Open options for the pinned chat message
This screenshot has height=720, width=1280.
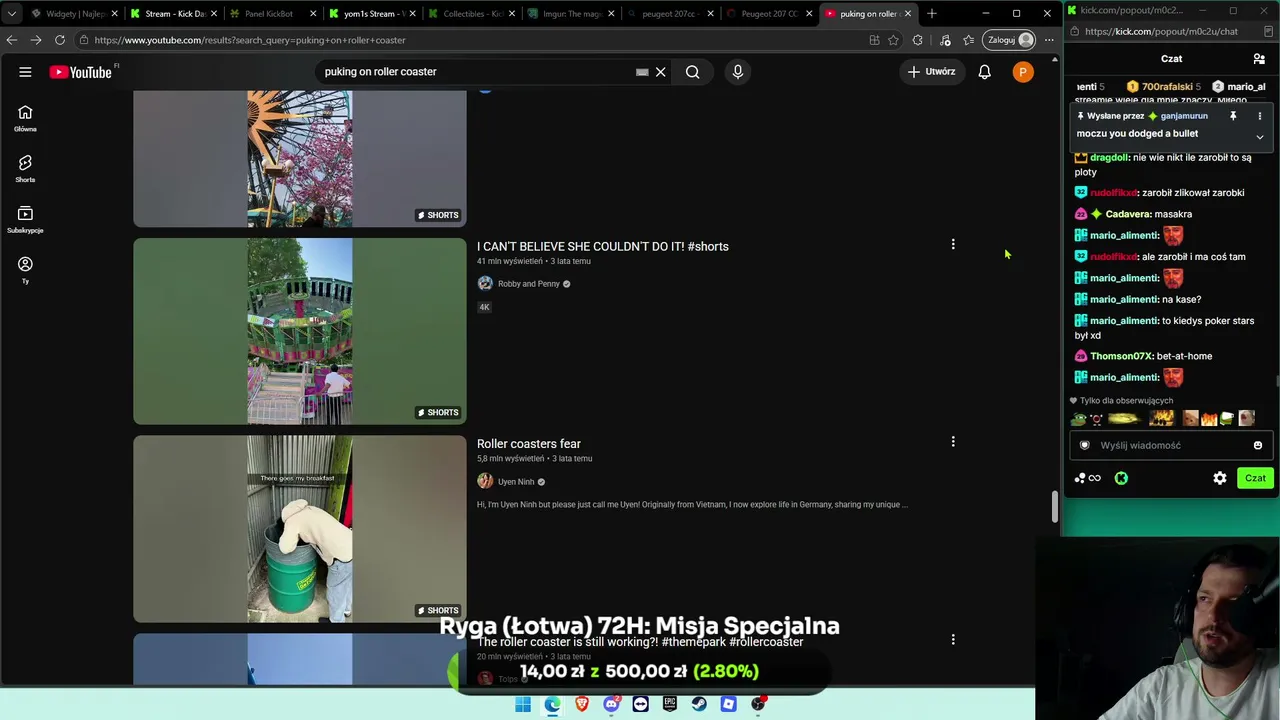(1260, 116)
